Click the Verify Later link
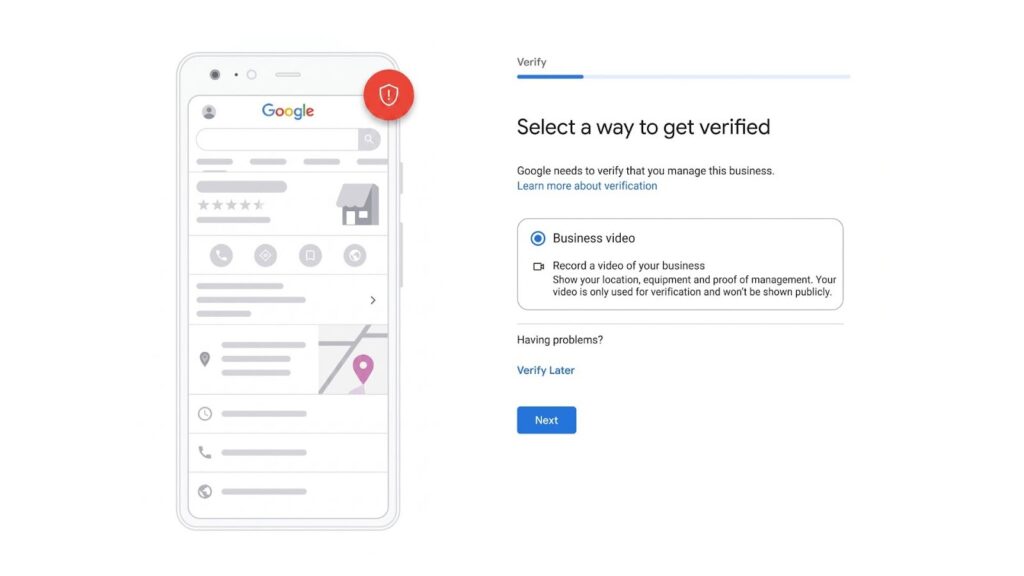1024x576 pixels. tap(546, 370)
